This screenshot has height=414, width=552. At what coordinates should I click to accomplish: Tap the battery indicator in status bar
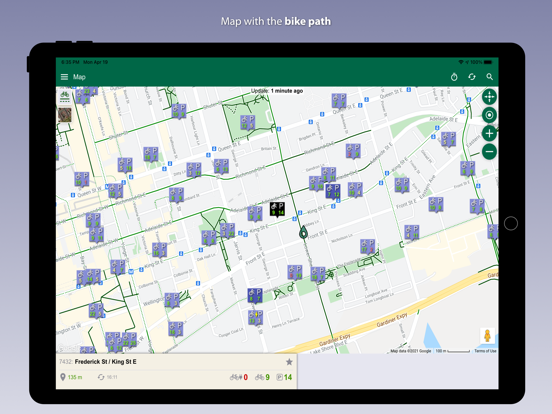click(x=488, y=62)
